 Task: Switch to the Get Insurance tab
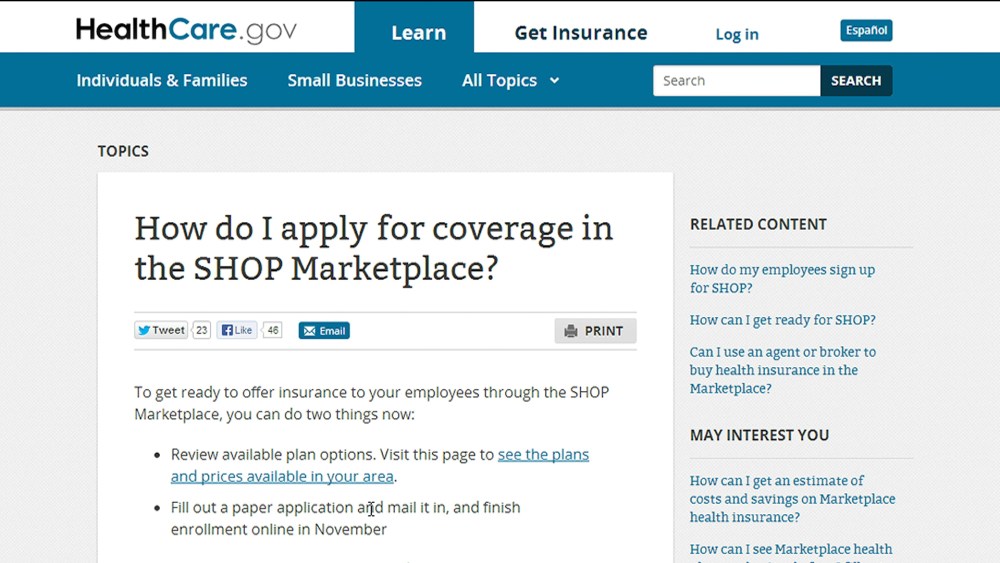tap(580, 33)
